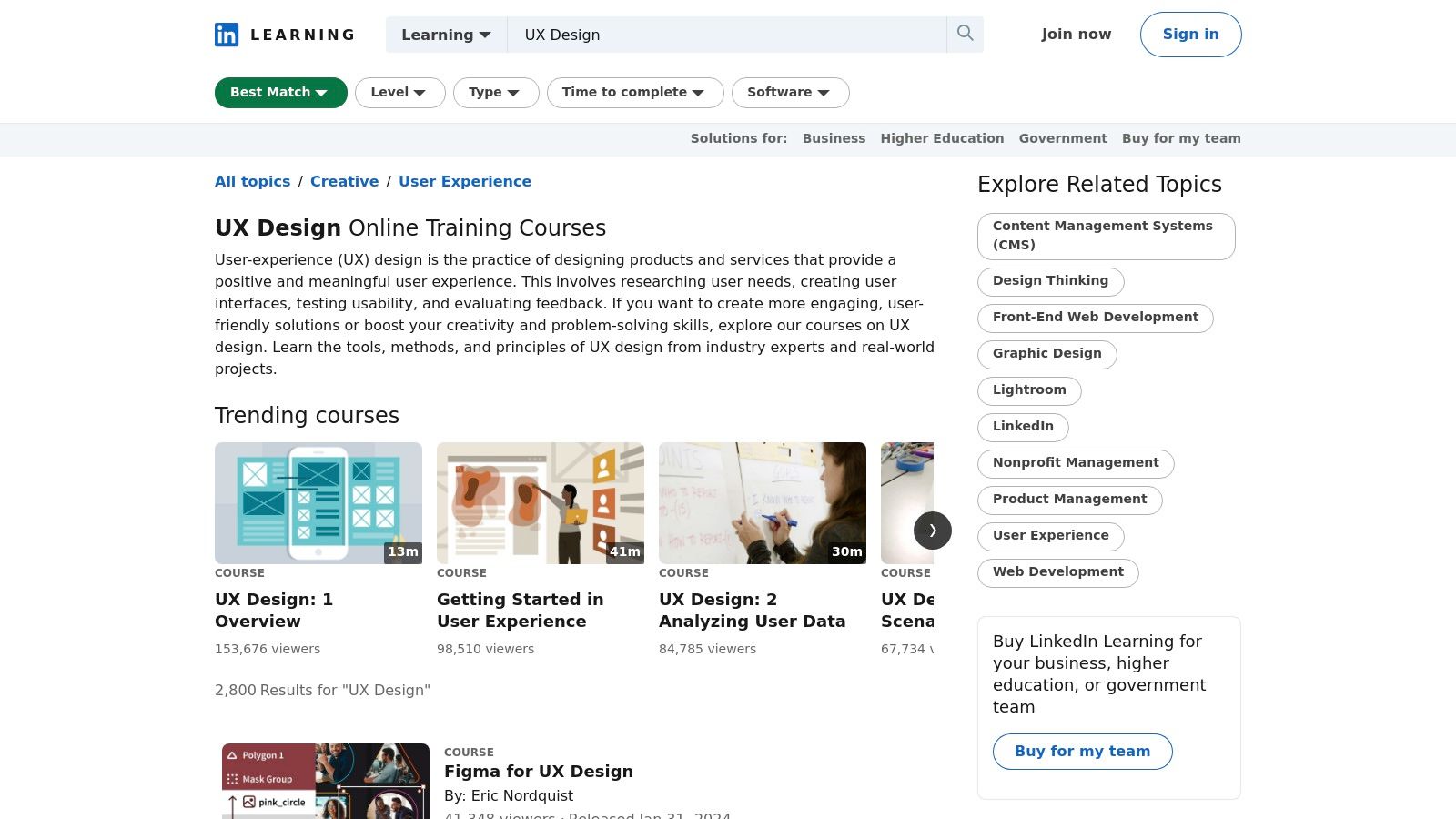The image size is (1456, 819).
Task: Go to the Creative breadcrumb link
Action: click(344, 181)
